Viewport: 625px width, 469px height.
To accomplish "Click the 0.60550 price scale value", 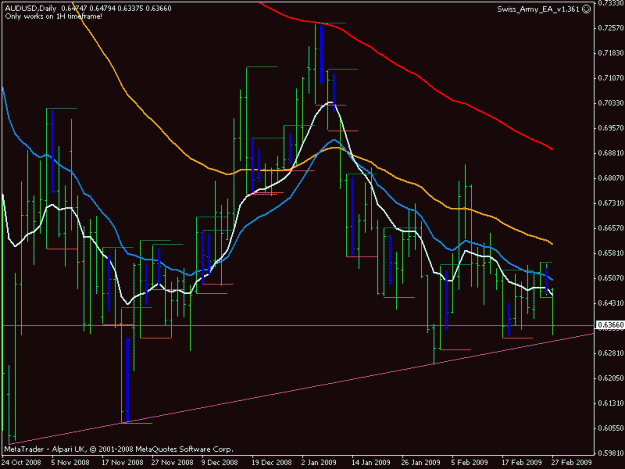I will click(x=611, y=428).
